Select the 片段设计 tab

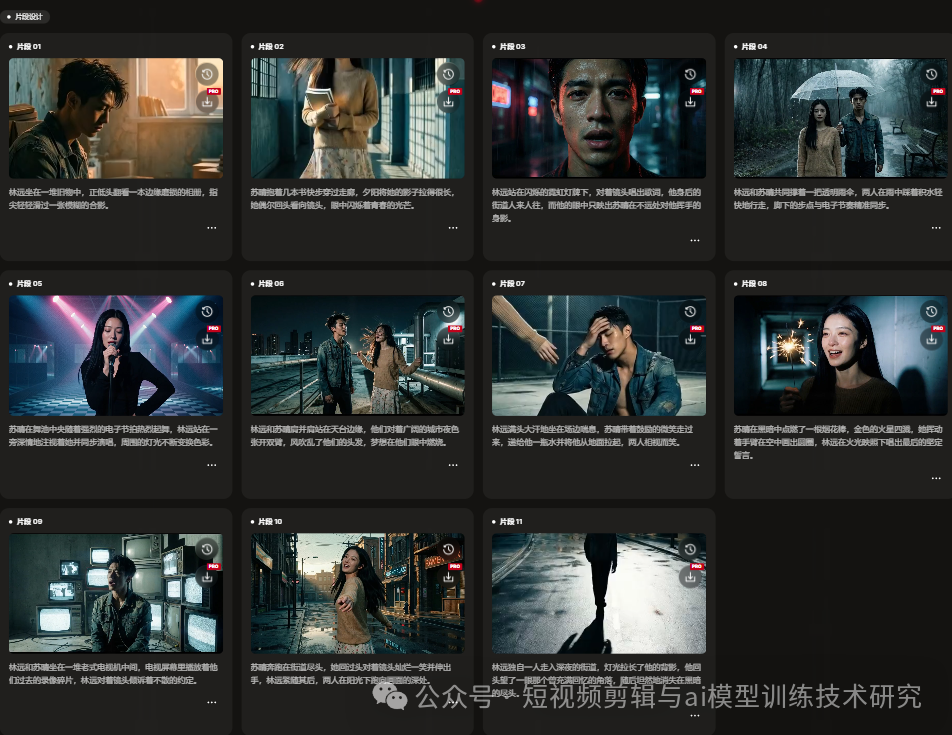(x=25, y=16)
